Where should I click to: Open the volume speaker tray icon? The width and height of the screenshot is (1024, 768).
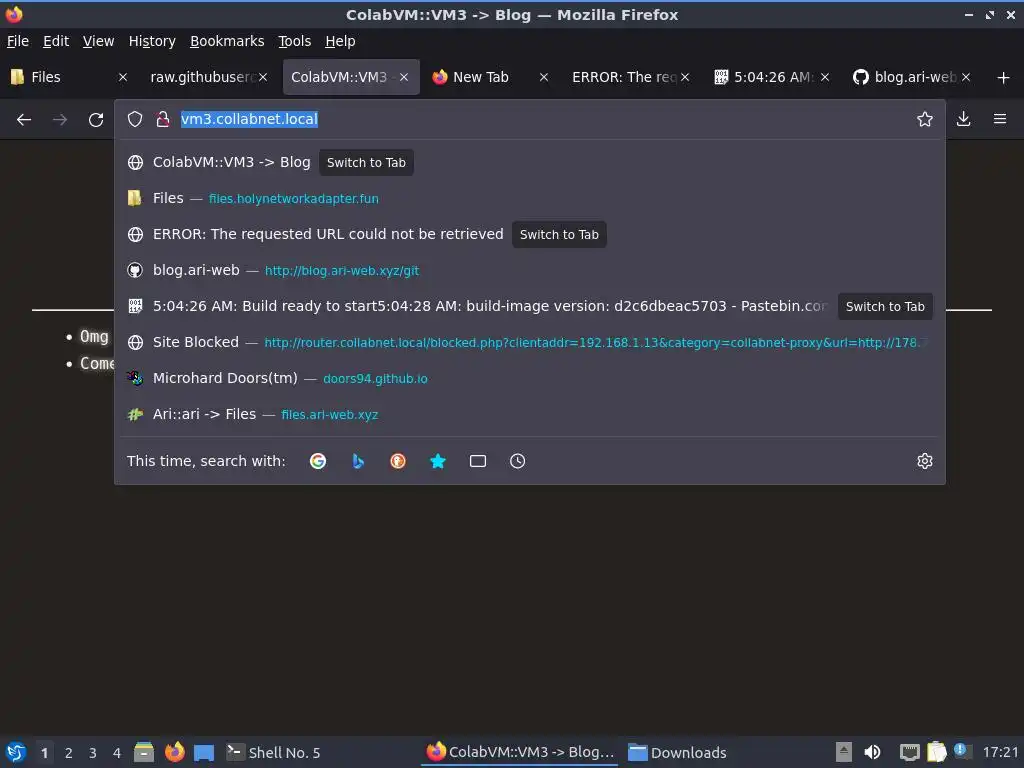point(872,752)
